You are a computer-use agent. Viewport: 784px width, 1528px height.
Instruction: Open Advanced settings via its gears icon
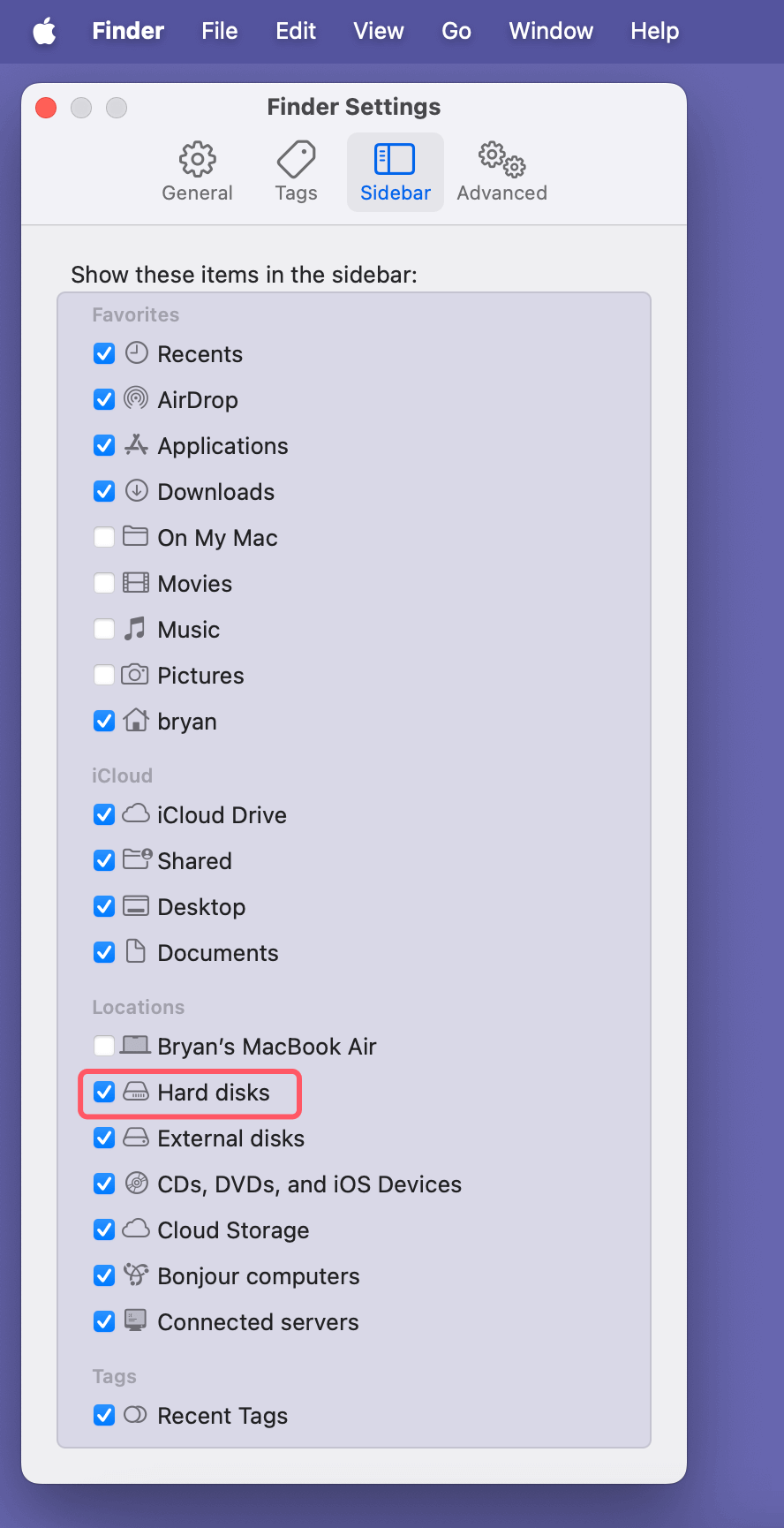(x=500, y=159)
